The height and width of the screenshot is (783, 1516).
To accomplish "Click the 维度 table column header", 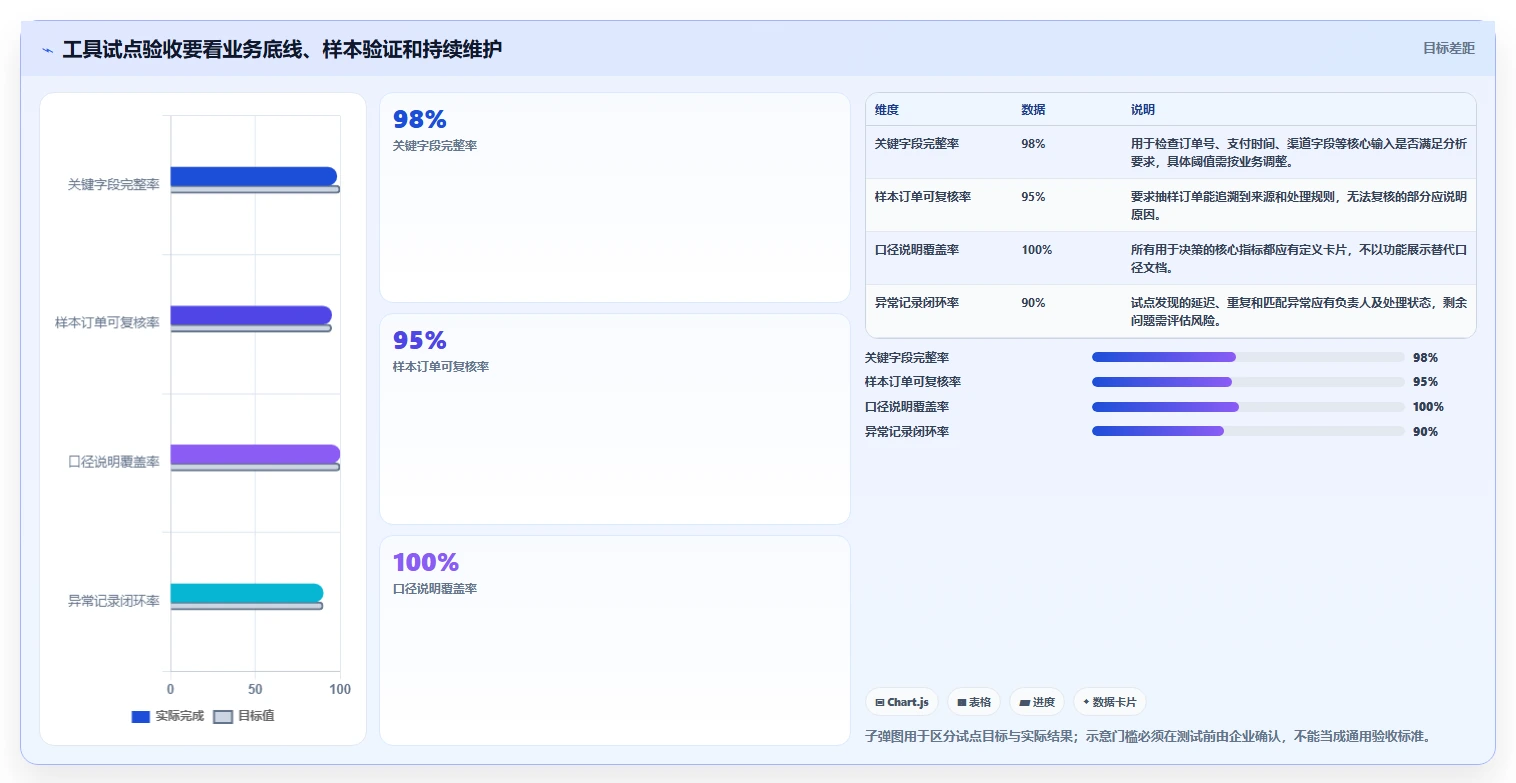I will (x=887, y=110).
